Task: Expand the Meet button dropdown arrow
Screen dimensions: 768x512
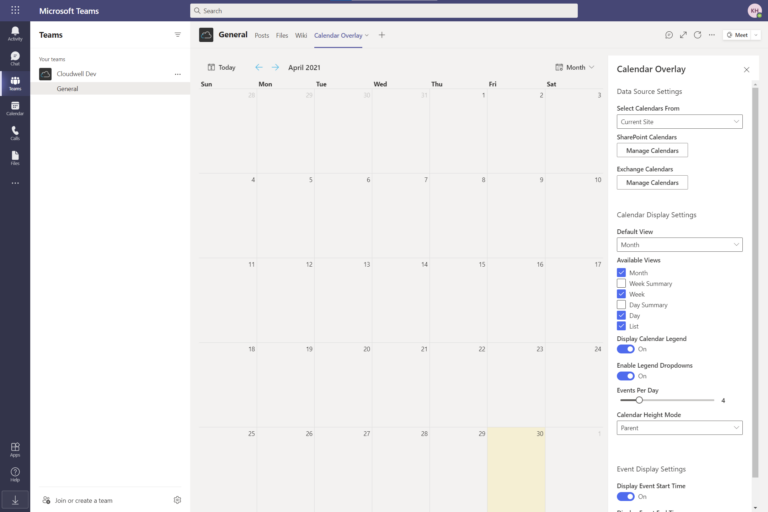Action: pos(756,35)
